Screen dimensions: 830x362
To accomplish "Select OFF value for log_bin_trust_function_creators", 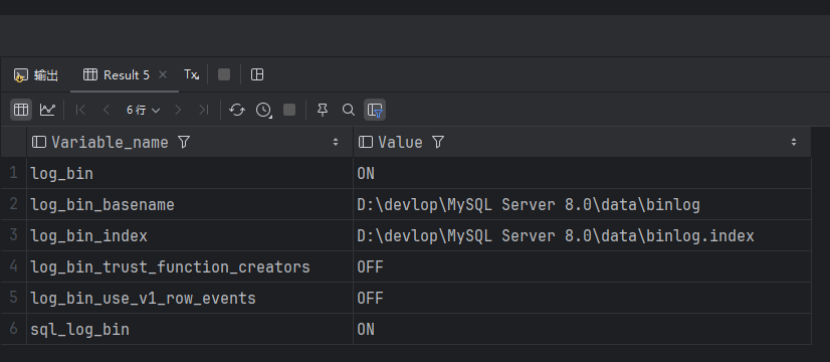I will coord(582,267).
